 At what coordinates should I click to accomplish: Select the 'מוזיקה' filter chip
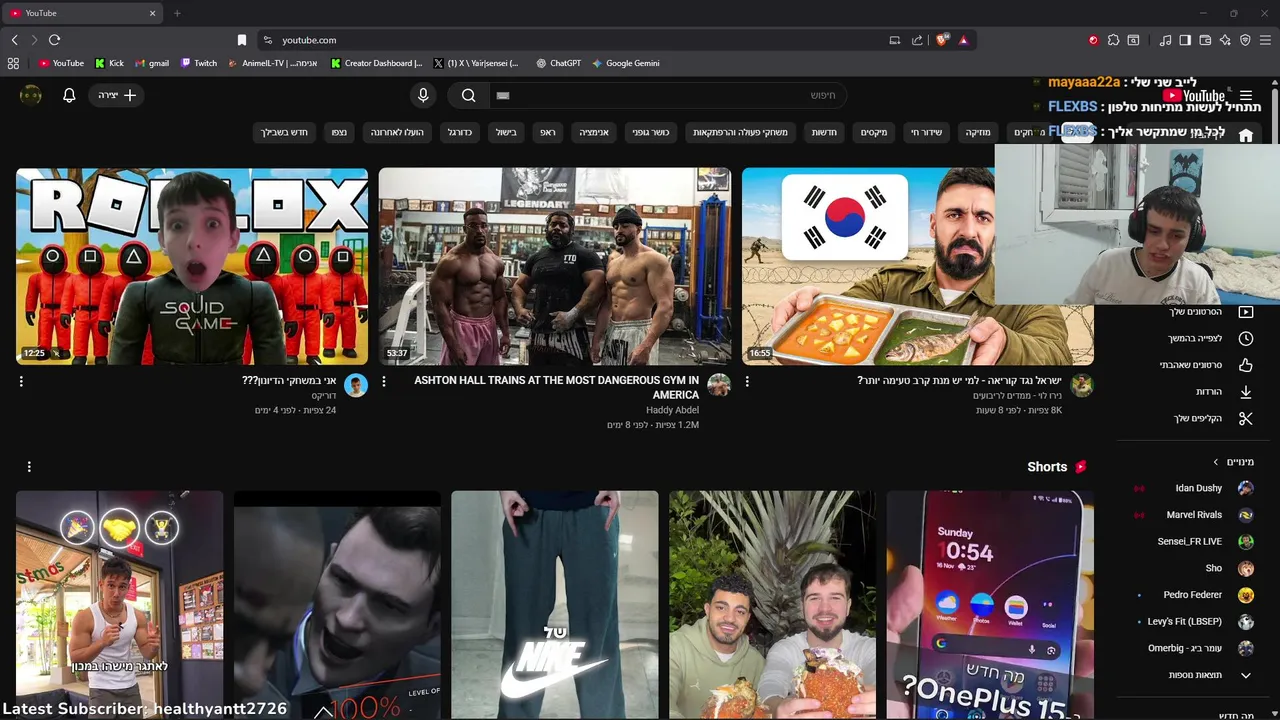click(x=977, y=132)
